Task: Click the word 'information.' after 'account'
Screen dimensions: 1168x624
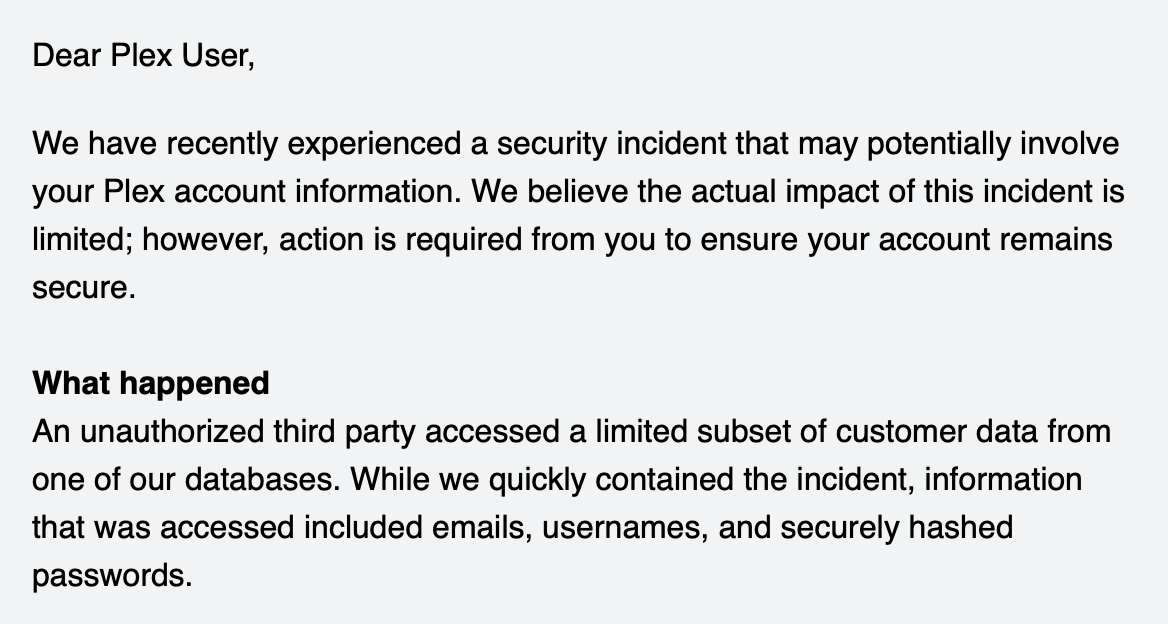Action: click(x=378, y=192)
